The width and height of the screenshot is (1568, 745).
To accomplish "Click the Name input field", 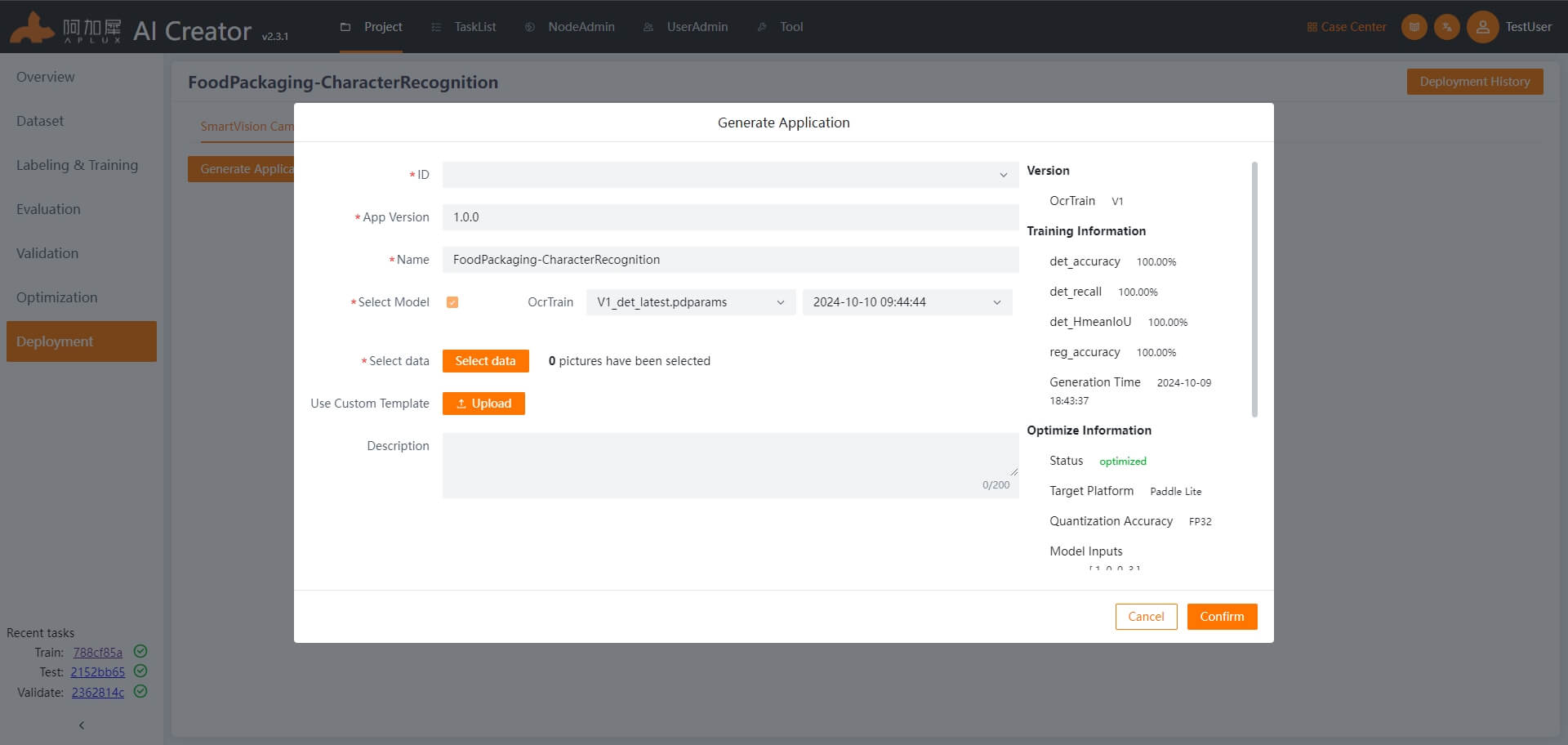I will click(730, 260).
